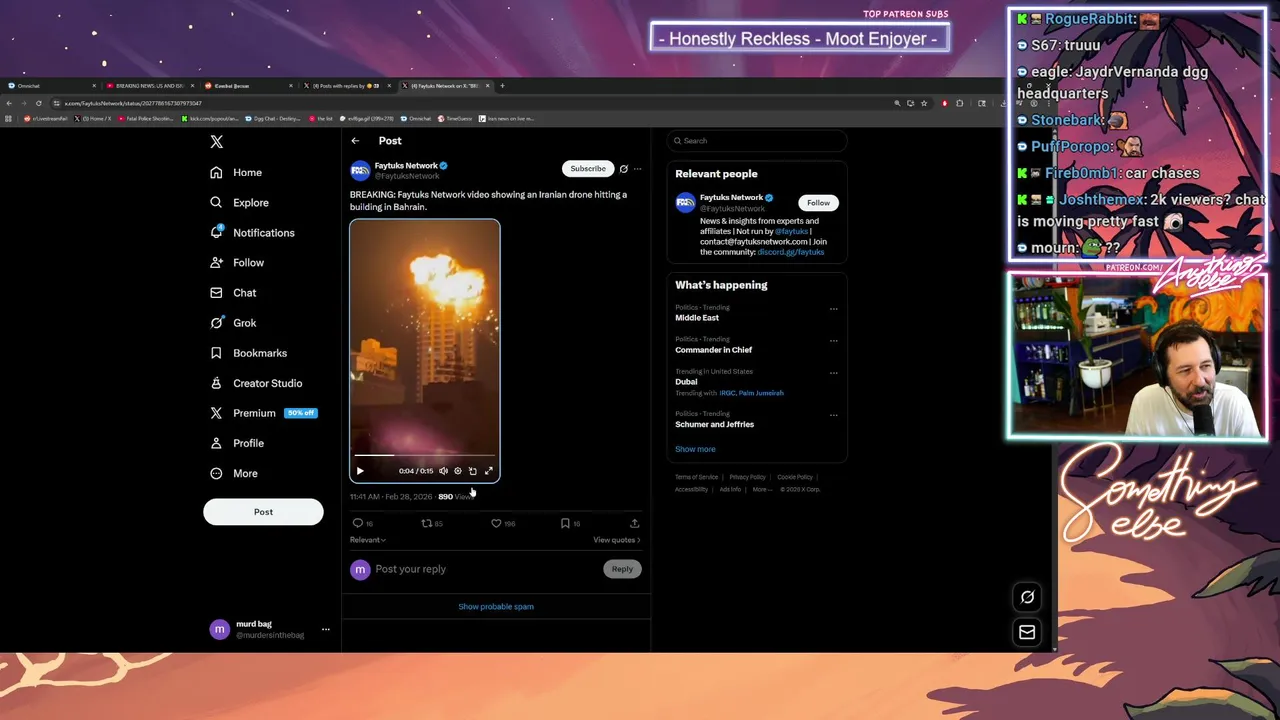This screenshot has width=1280, height=720.
Task: Click overlay refresh icon above mail icon
Action: pyautogui.click(x=1027, y=597)
